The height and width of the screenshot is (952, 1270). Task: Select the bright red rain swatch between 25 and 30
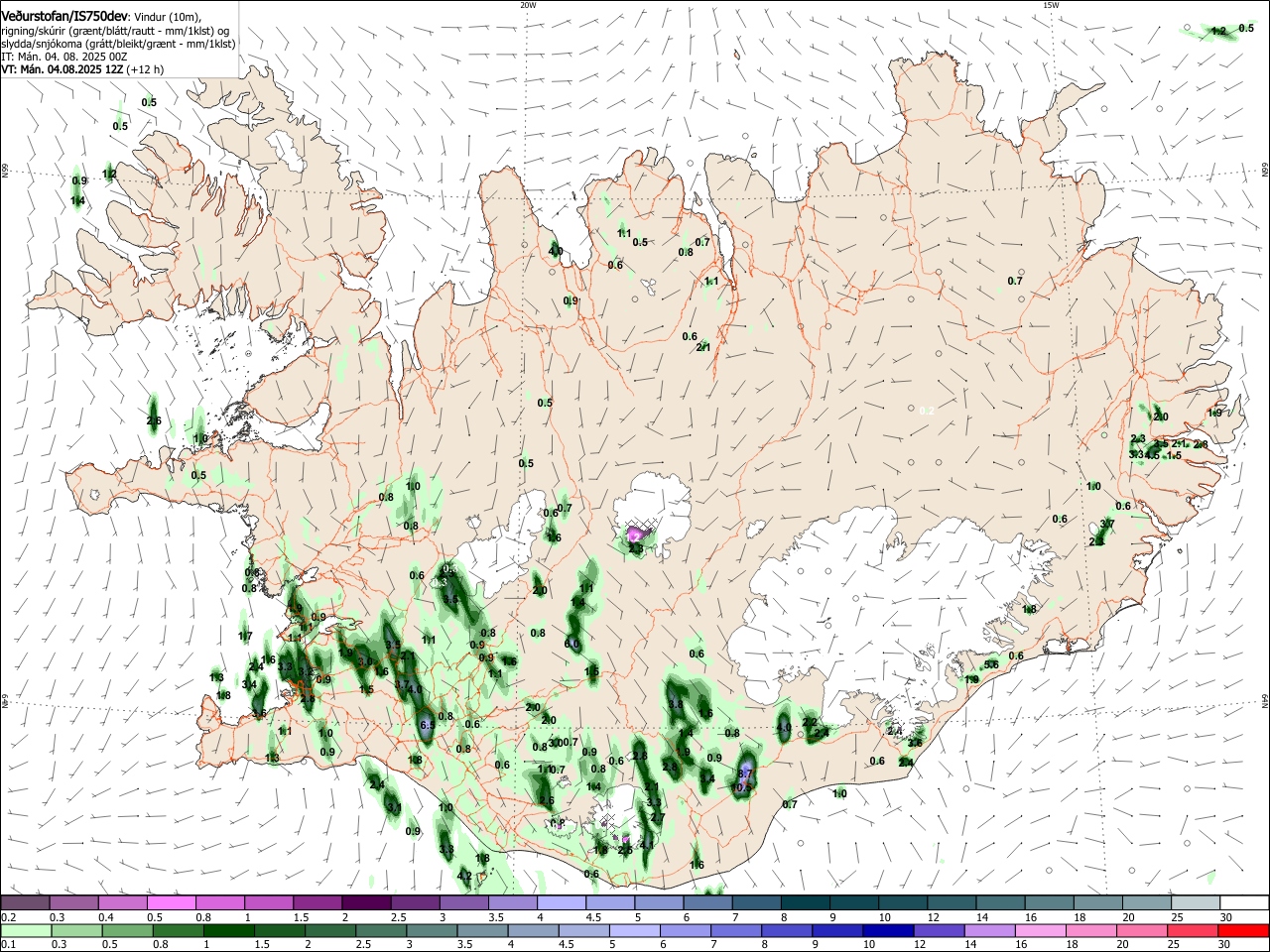point(1193,930)
